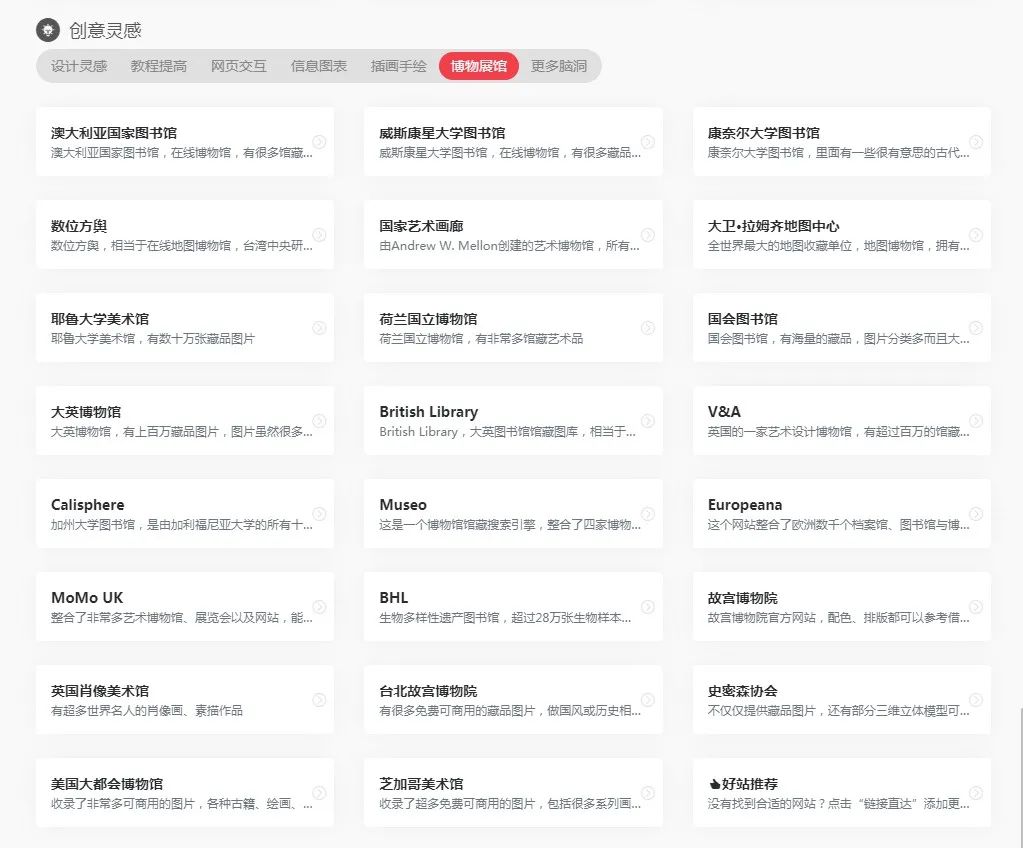Click the 创意灵感 section heading
The image size is (1023, 848).
pos(105,31)
